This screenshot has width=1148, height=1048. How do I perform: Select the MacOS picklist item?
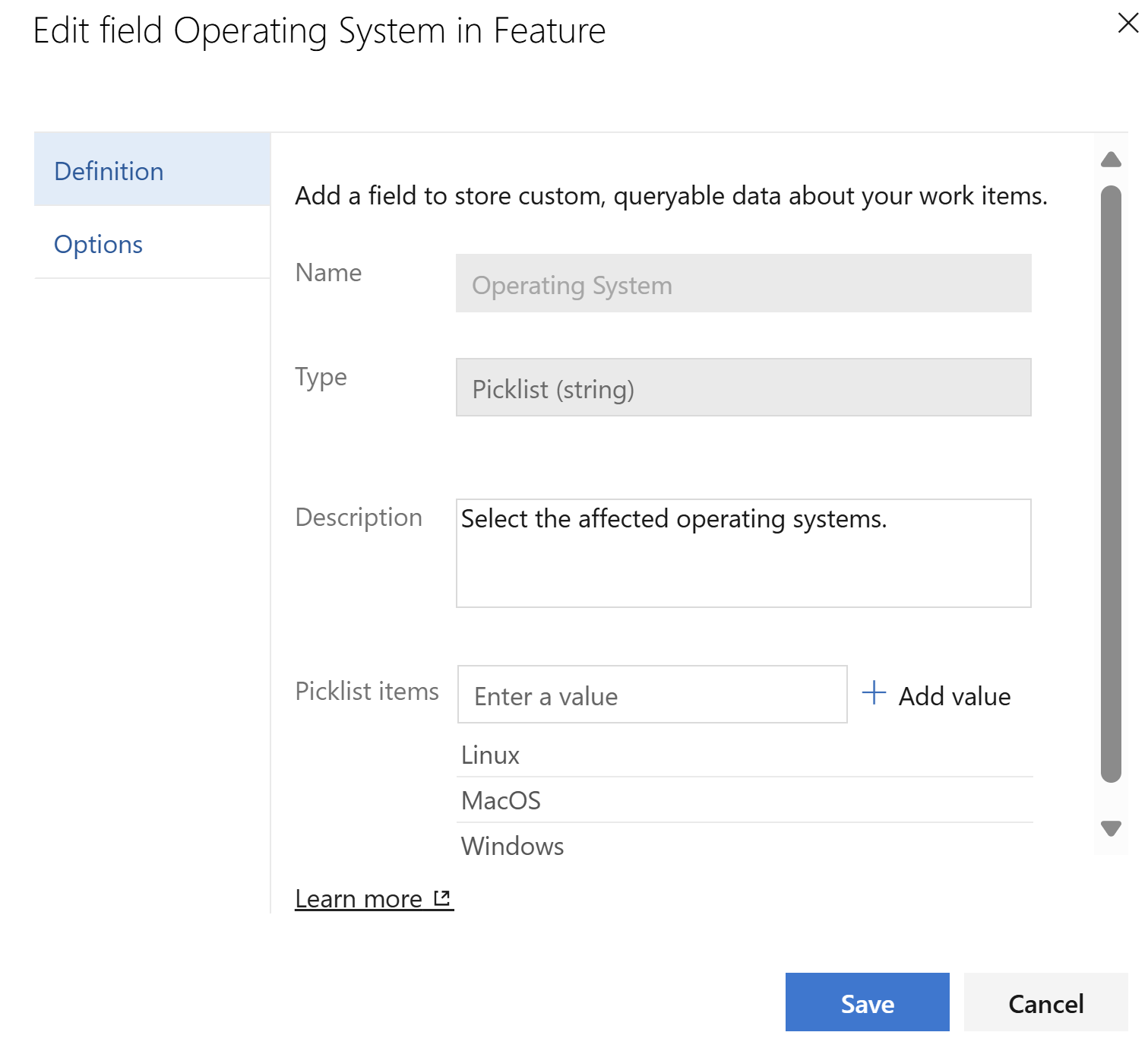pyautogui.click(x=501, y=800)
